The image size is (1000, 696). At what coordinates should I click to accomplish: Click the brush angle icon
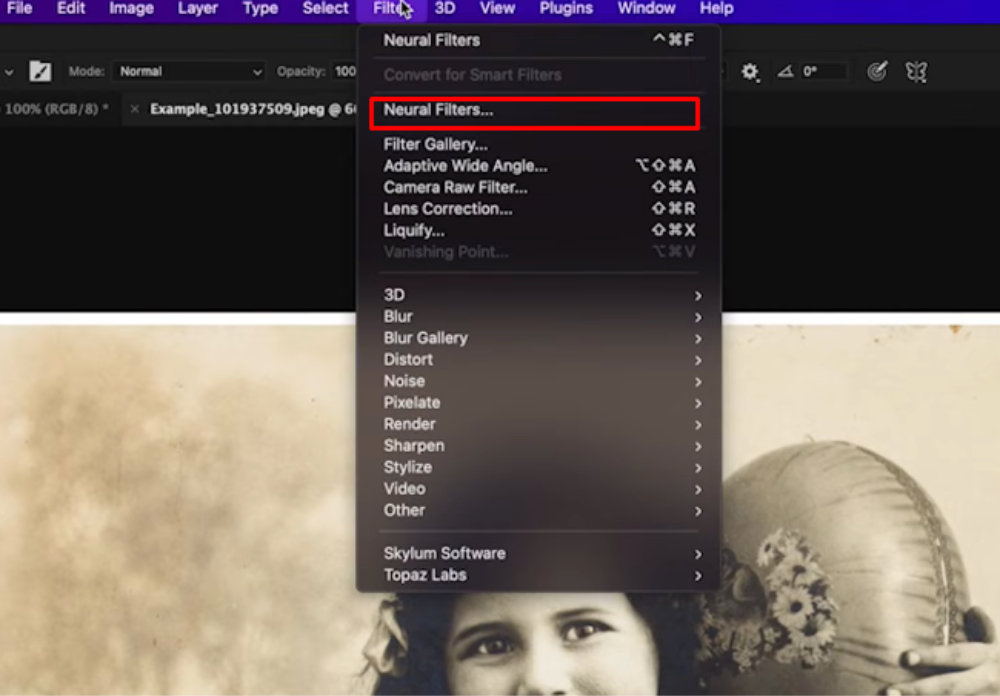(x=785, y=72)
